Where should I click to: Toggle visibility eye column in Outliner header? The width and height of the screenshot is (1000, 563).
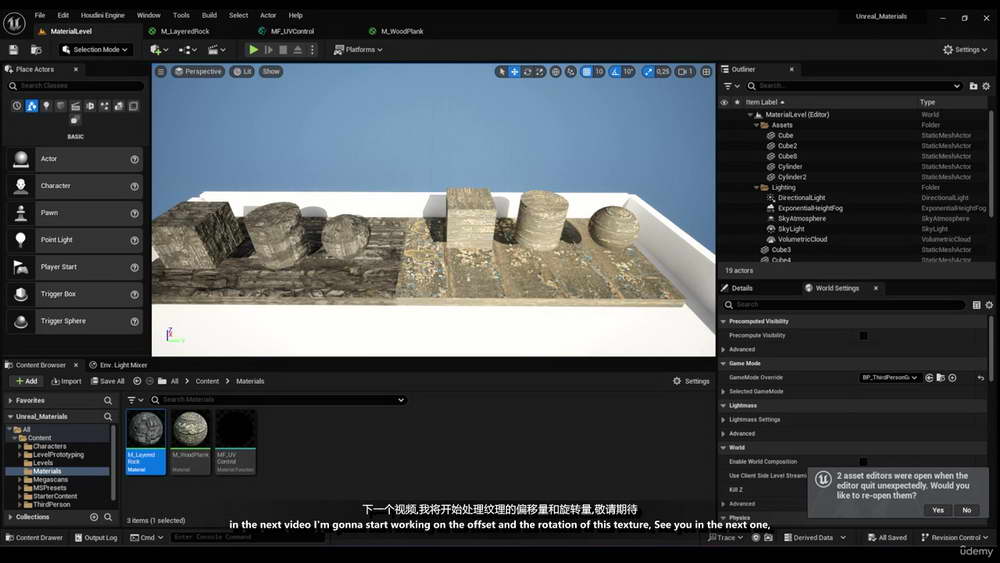724,102
